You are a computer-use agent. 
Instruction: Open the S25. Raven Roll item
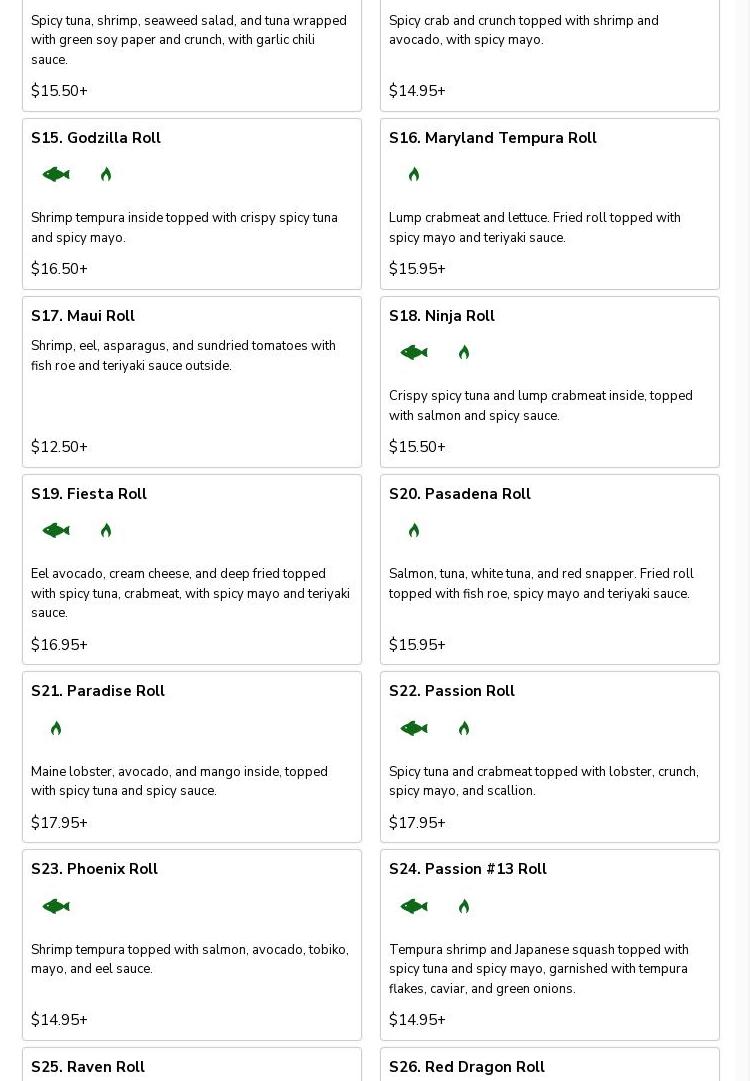[x=88, y=1067]
